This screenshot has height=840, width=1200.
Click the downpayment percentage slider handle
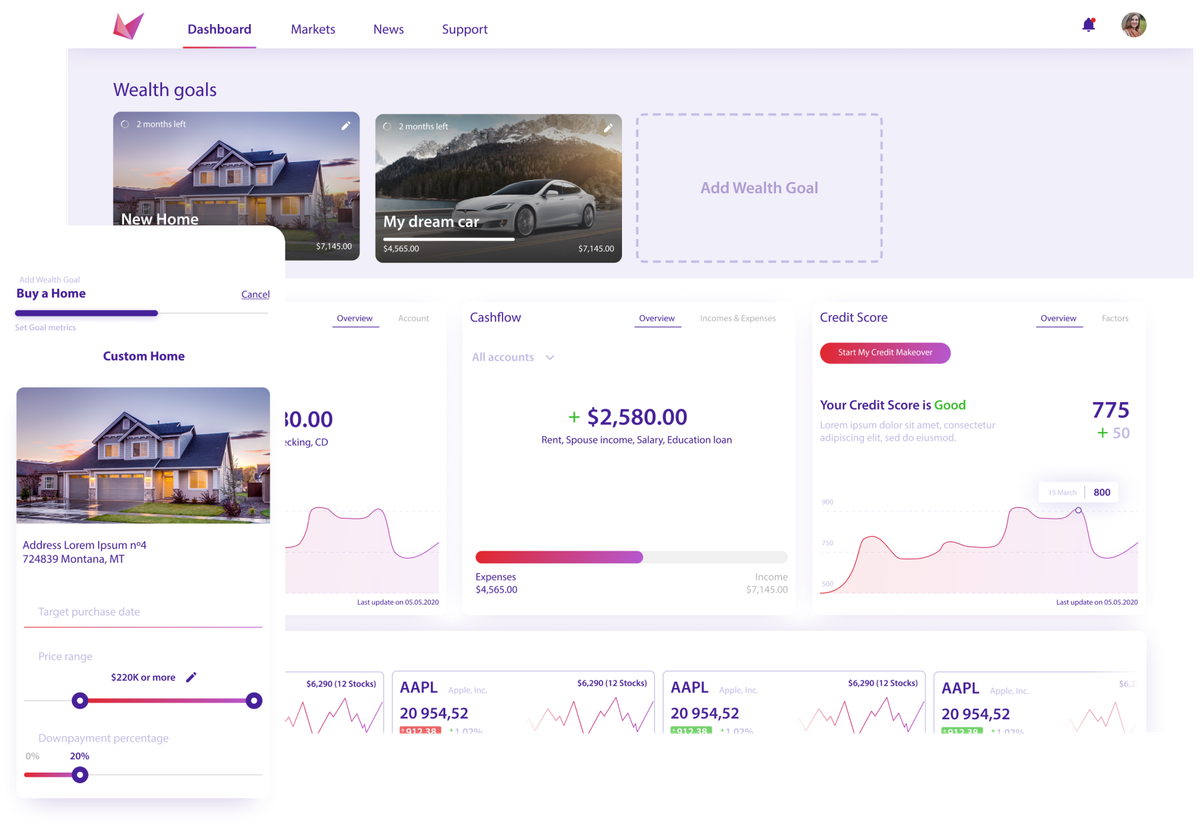pyautogui.click(x=80, y=775)
